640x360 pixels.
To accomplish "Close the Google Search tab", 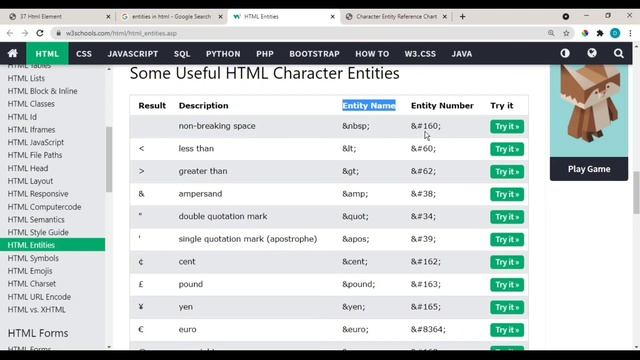I will click(220, 17).
